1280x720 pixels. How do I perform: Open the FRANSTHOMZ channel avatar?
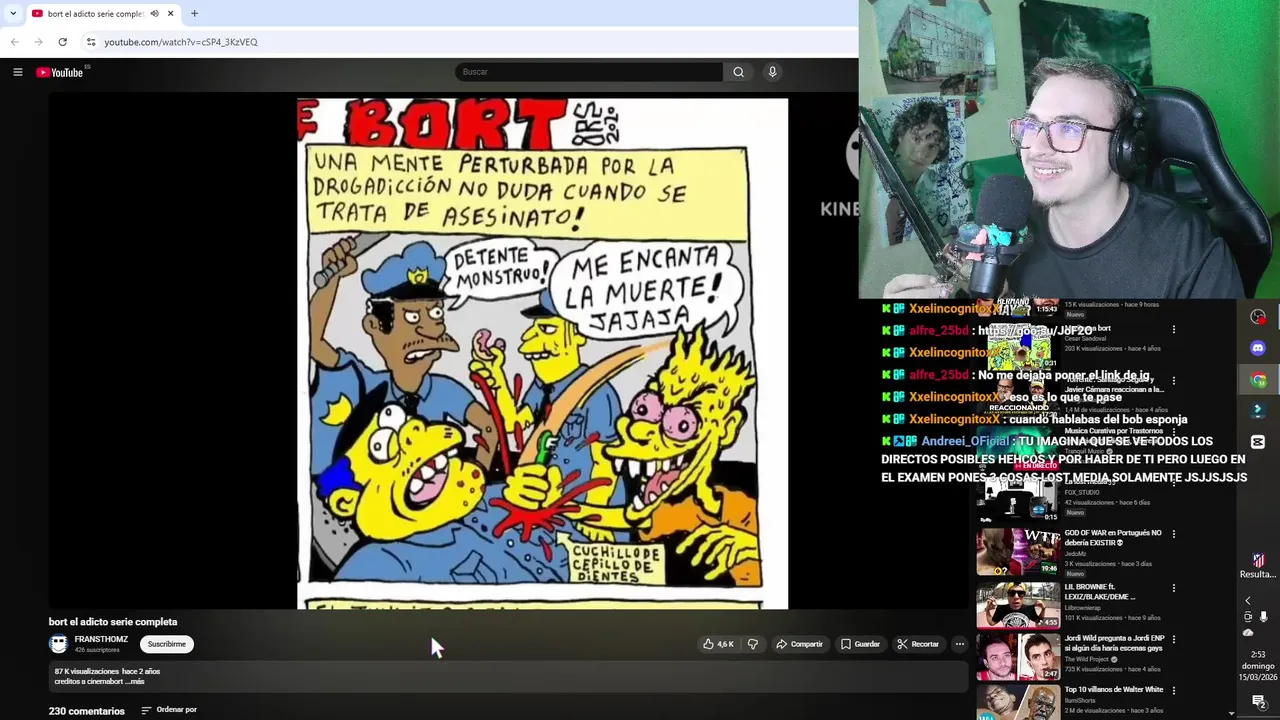58,644
